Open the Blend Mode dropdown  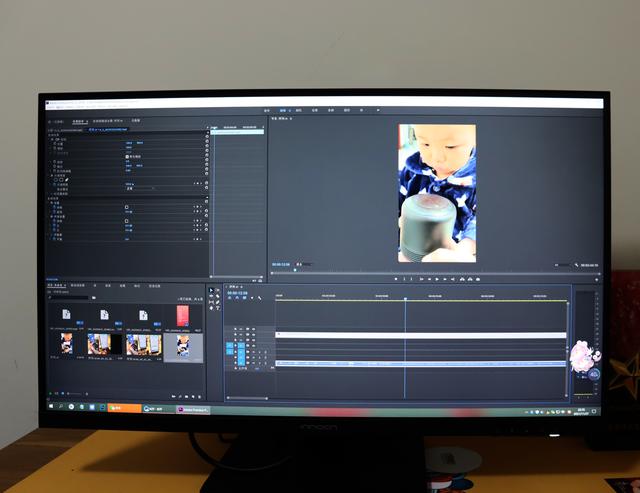[139, 189]
